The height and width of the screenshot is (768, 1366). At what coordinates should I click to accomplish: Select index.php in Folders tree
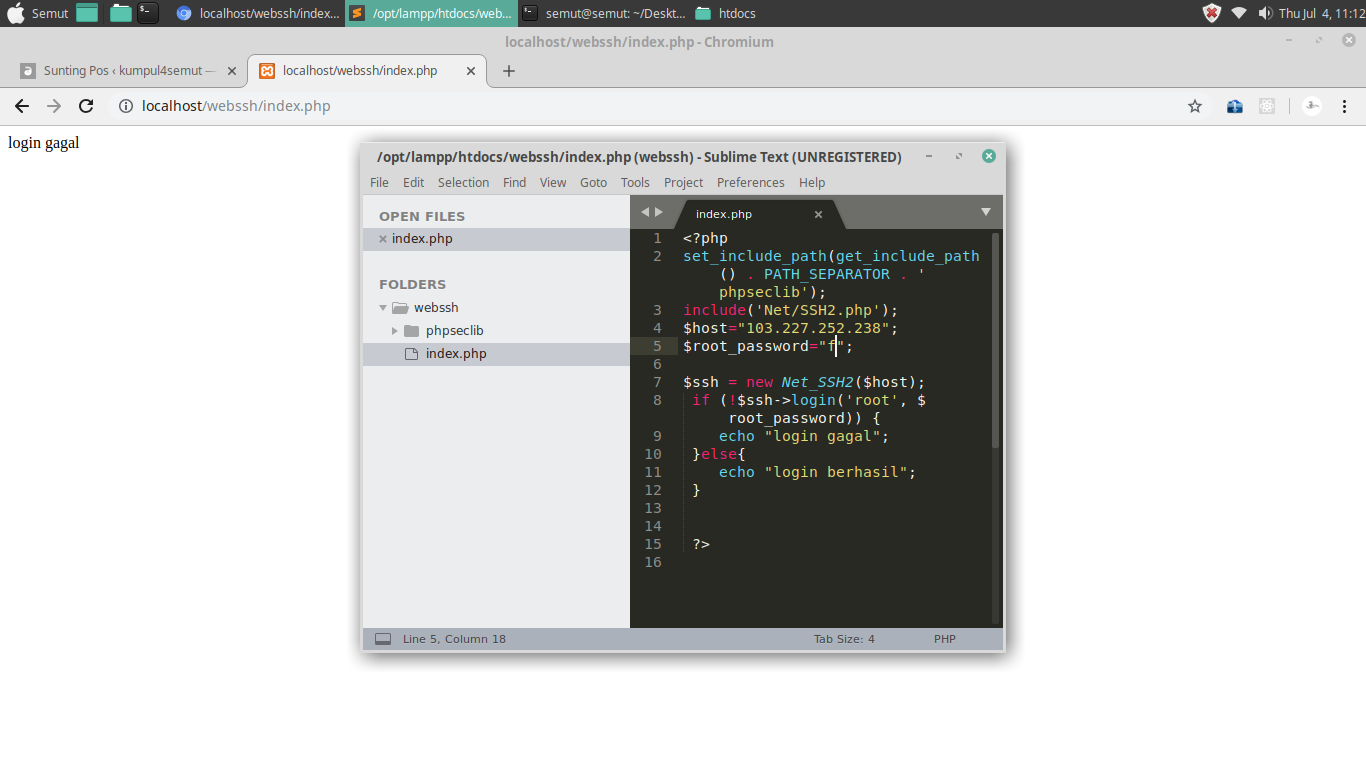tap(456, 354)
